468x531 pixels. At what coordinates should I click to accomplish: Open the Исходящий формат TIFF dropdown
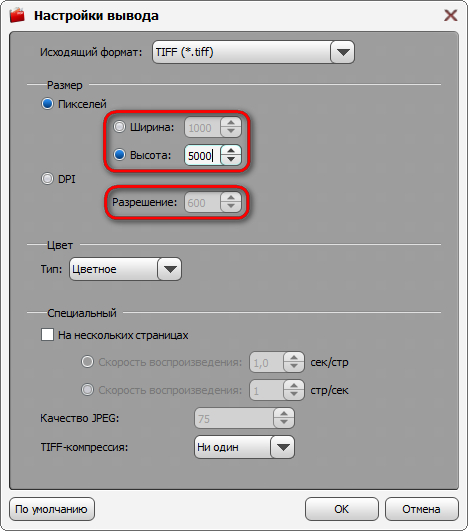pyautogui.click(x=253, y=52)
